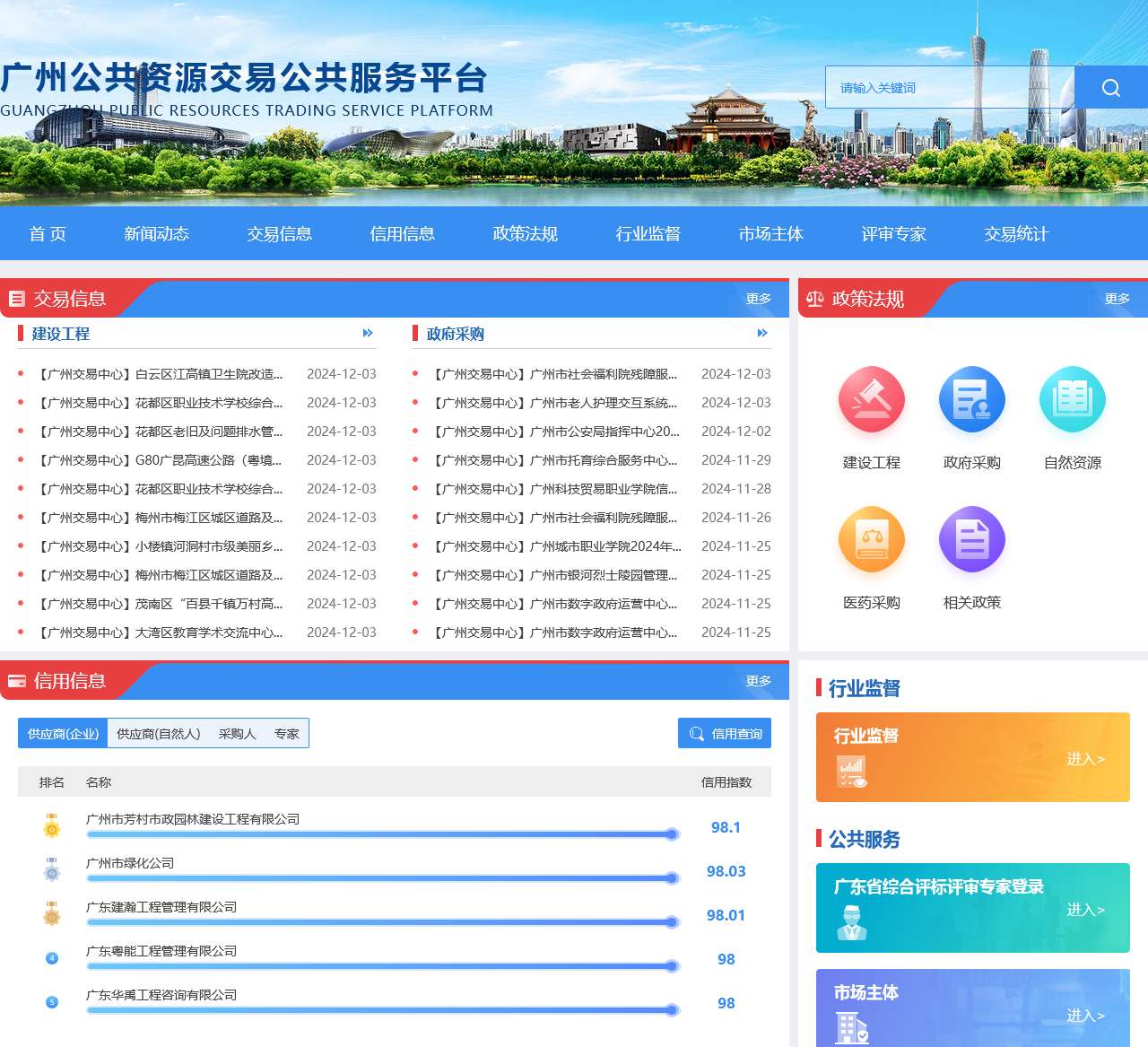Select the 采购人 credit tab

[237, 734]
